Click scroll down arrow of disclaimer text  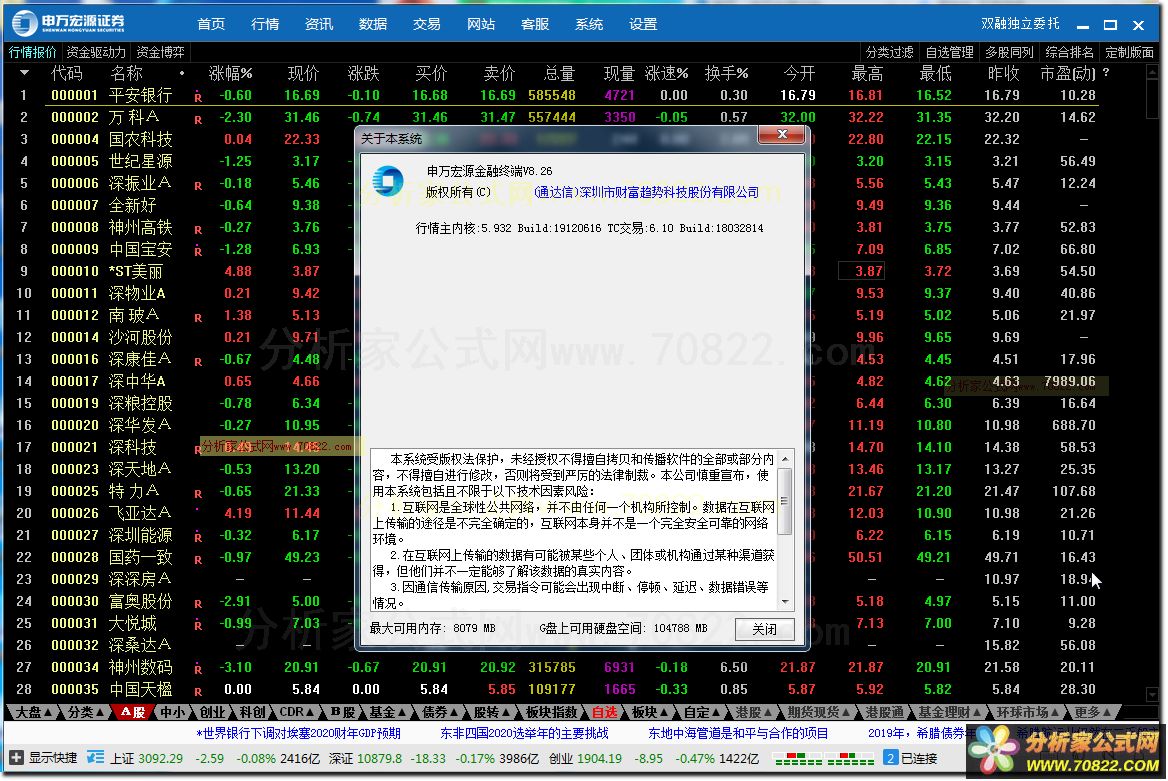pos(784,602)
